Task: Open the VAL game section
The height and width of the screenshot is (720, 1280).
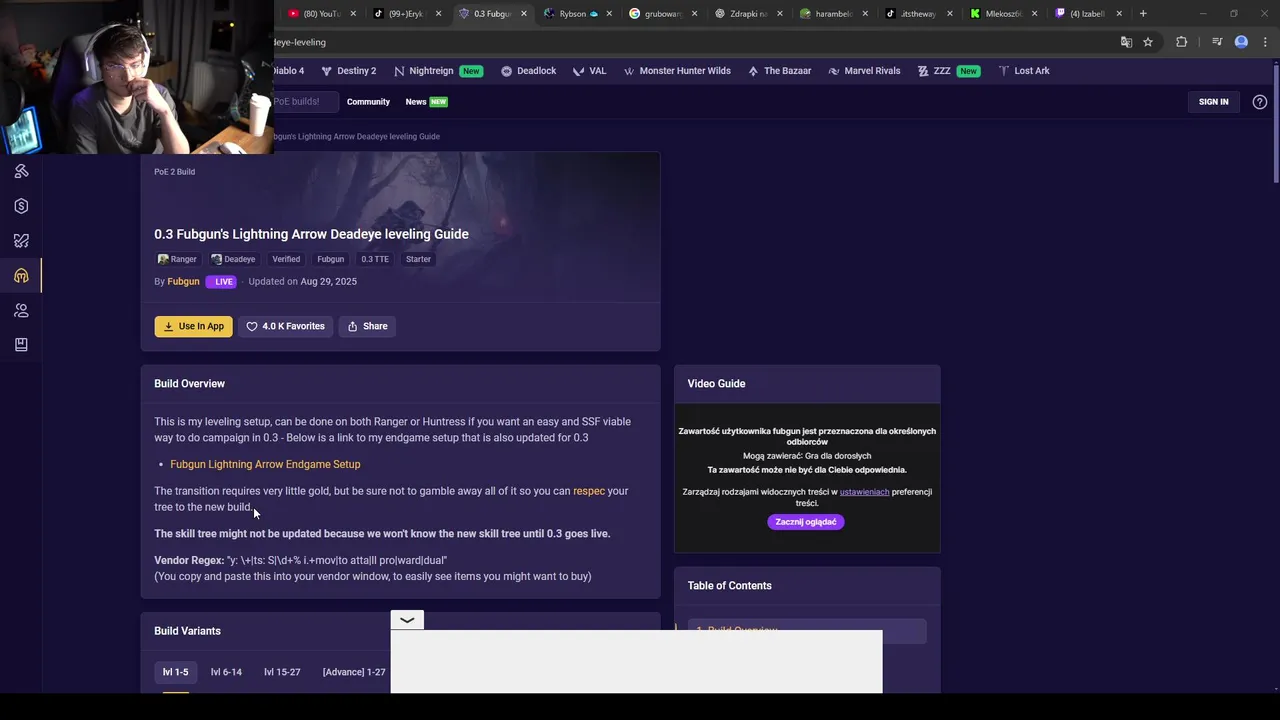Action: click(x=589, y=71)
